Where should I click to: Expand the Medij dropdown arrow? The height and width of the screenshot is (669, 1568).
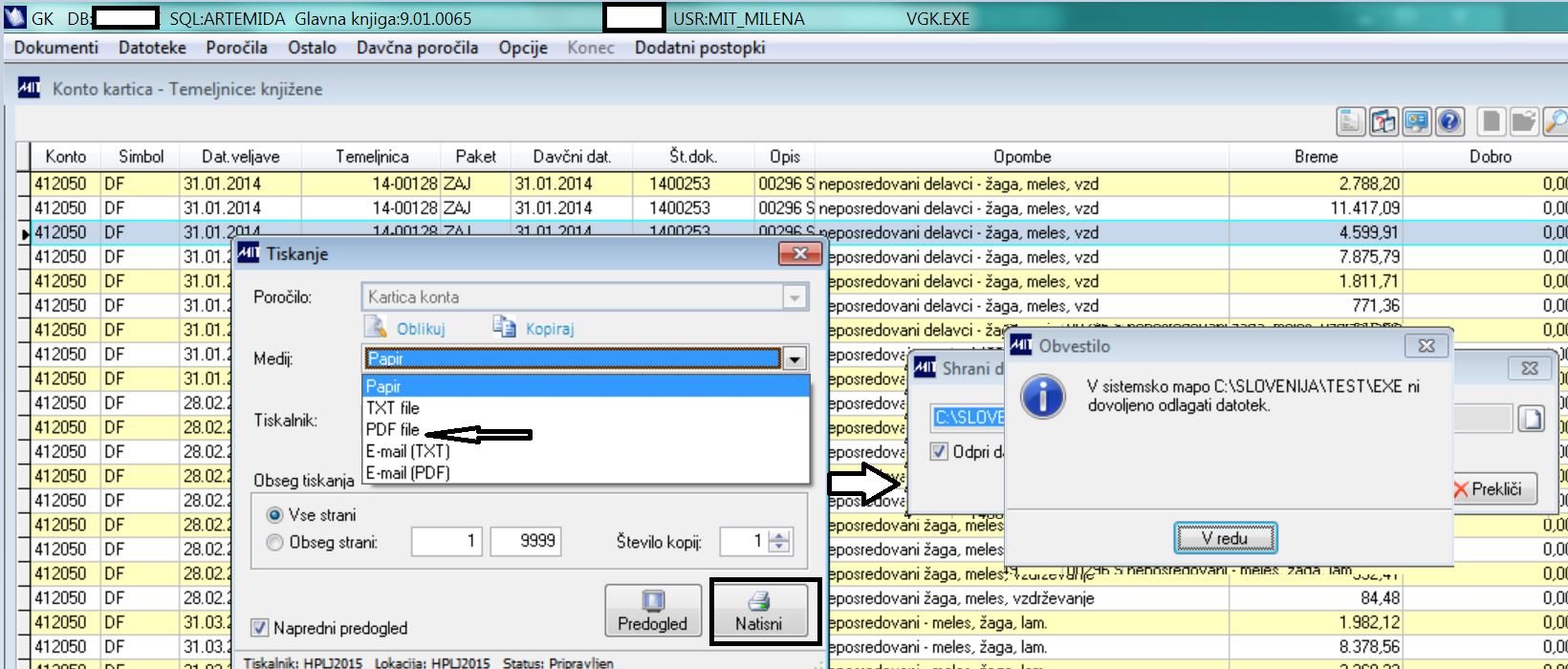pyautogui.click(x=795, y=359)
